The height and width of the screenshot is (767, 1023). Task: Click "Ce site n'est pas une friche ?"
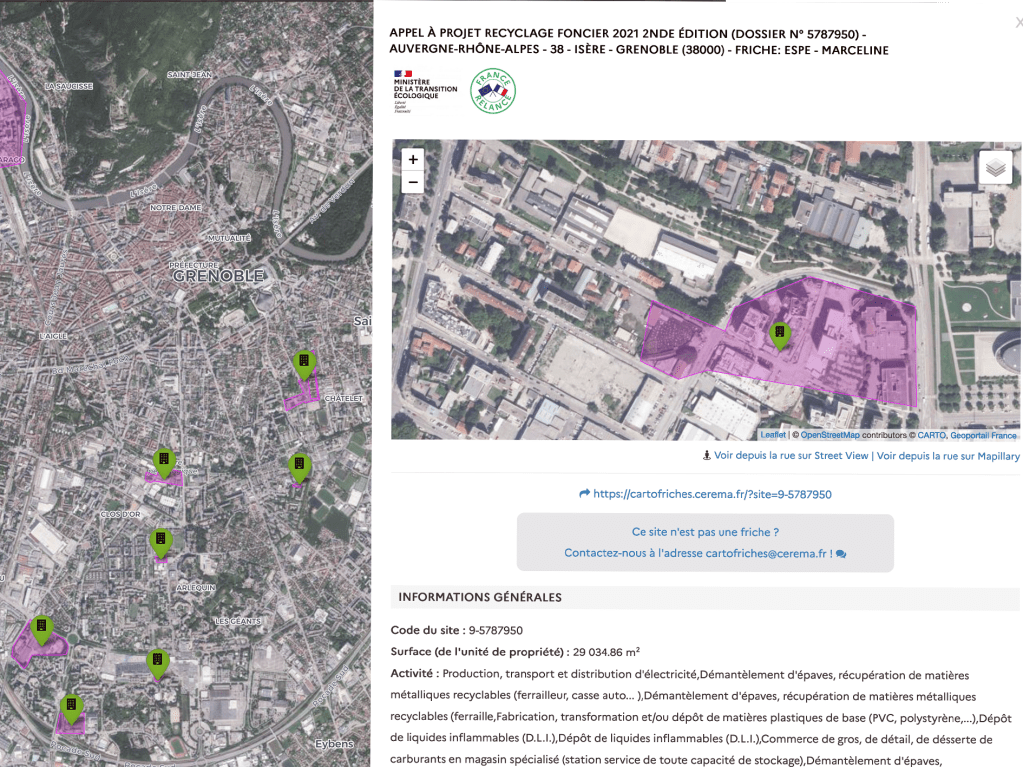tap(705, 532)
